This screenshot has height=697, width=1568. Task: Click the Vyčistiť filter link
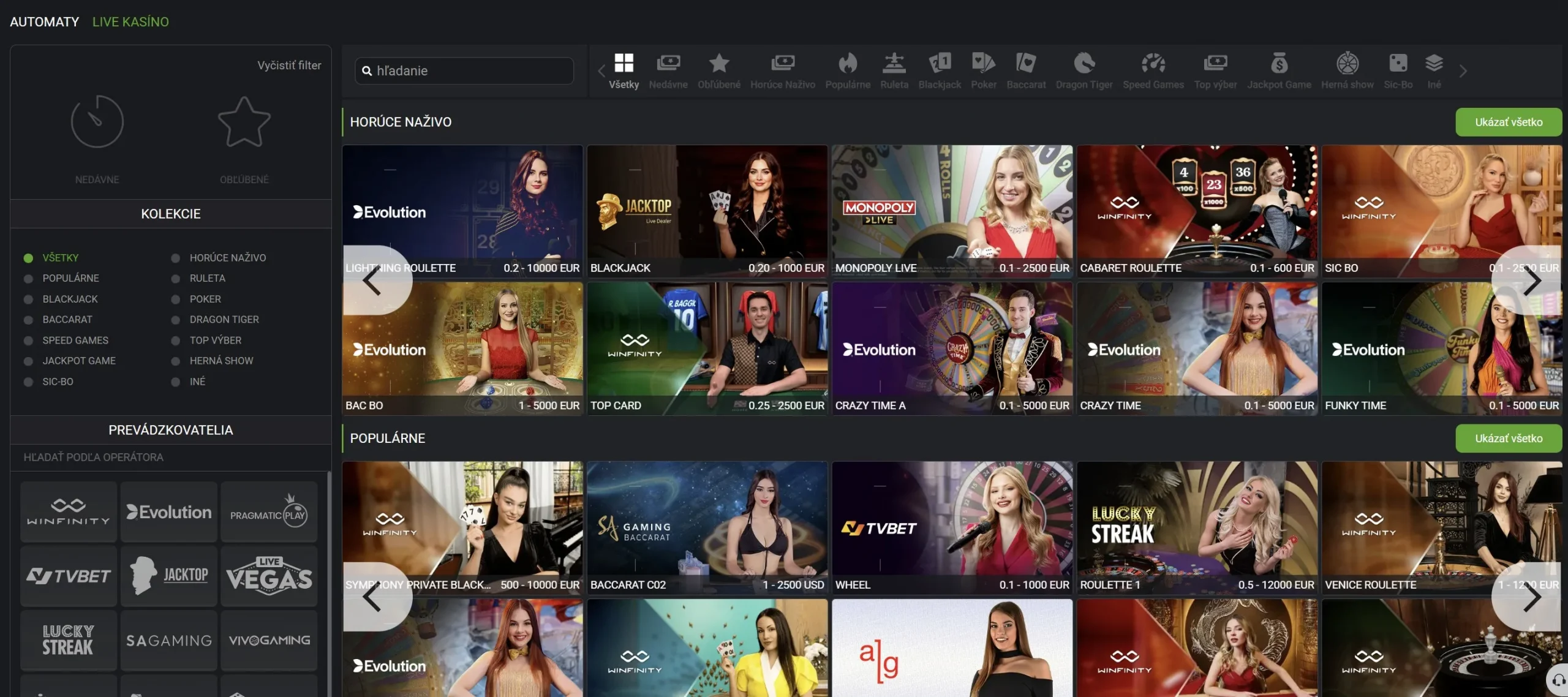[289, 65]
